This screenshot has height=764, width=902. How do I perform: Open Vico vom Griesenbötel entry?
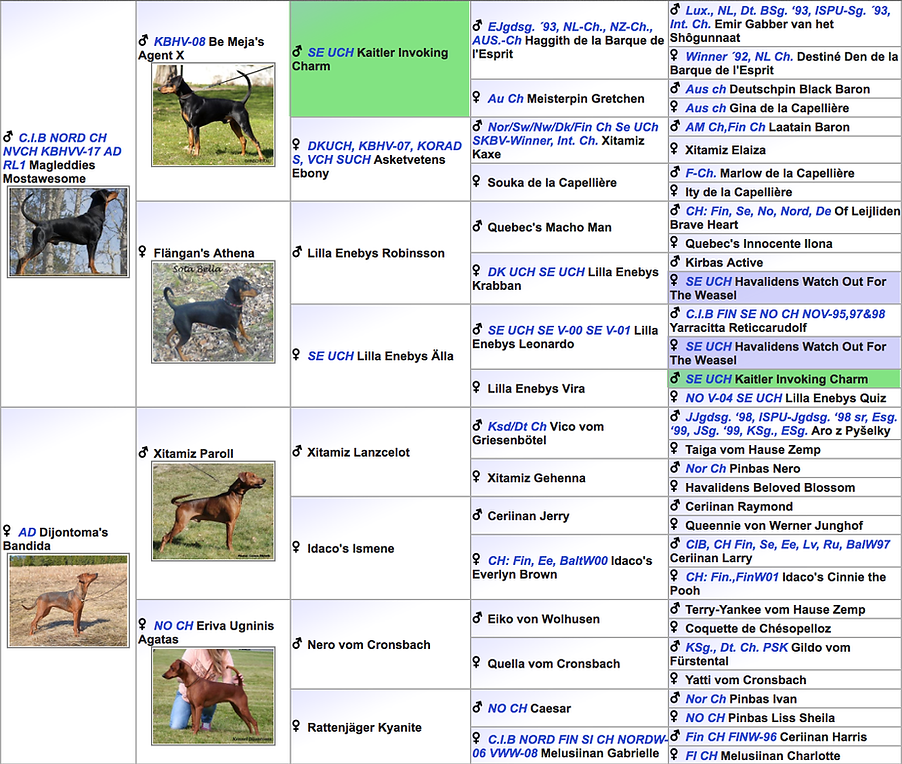[x=538, y=433]
